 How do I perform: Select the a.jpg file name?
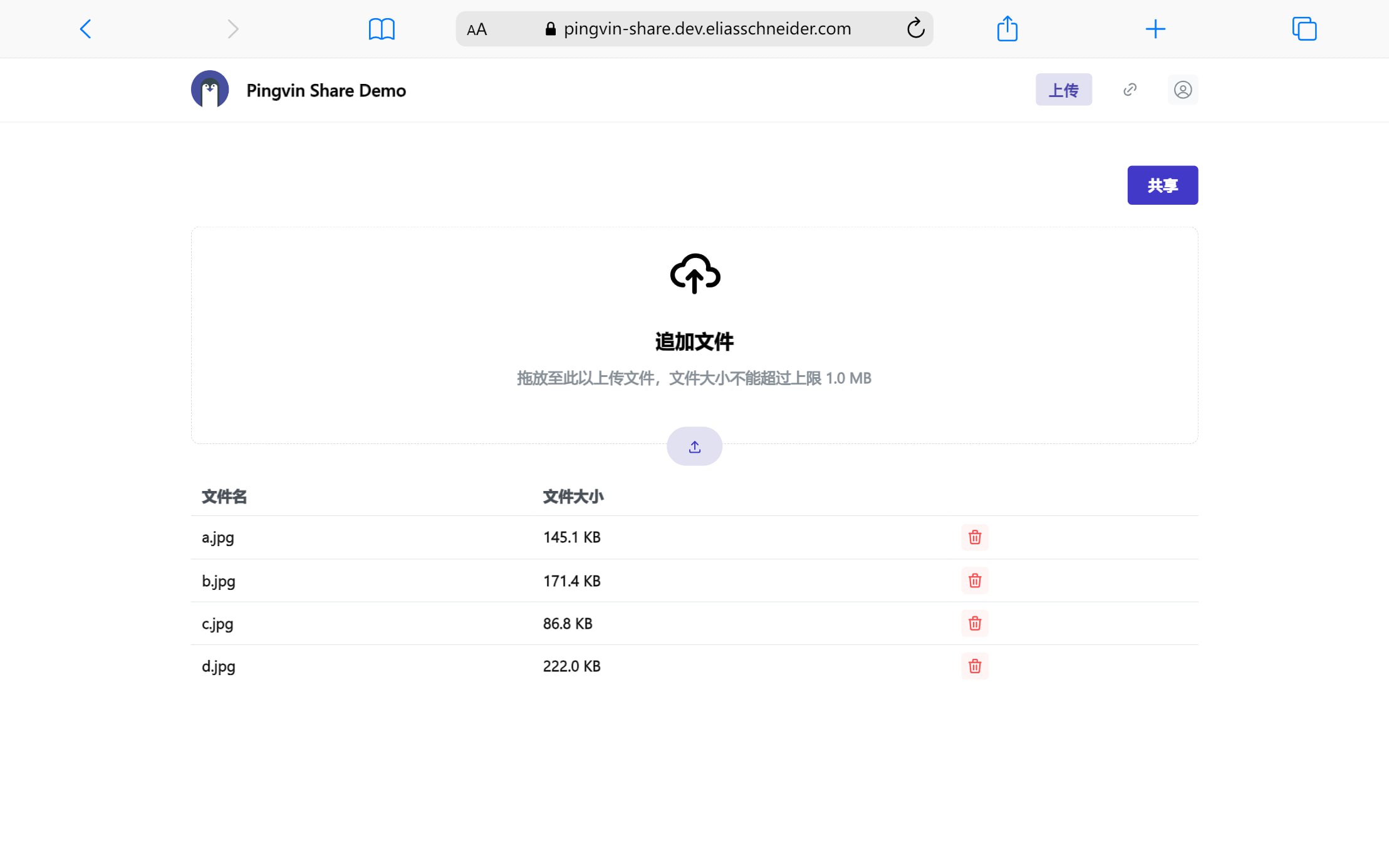point(218,538)
